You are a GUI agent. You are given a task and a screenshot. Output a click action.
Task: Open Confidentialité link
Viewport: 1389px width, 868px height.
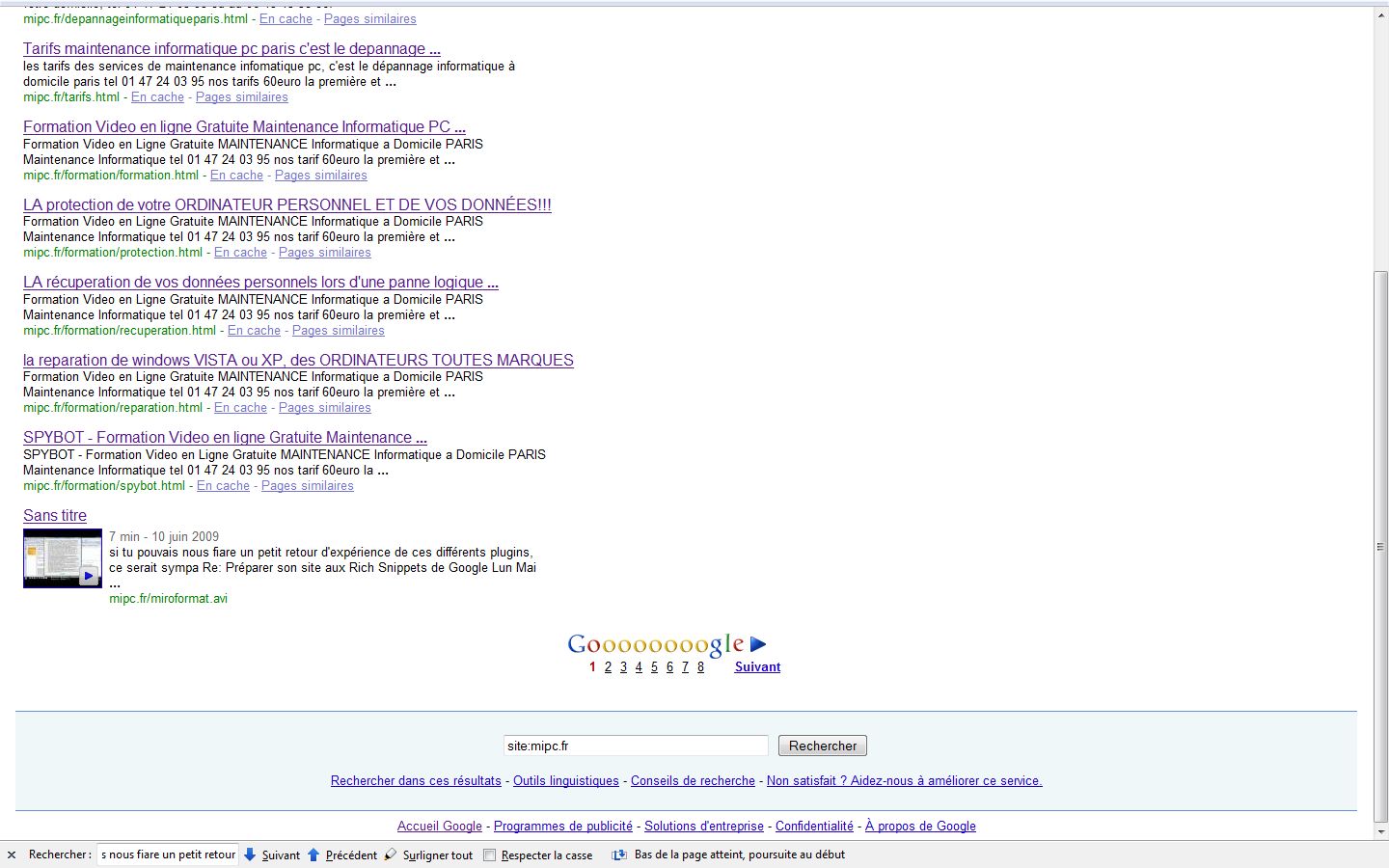814,827
